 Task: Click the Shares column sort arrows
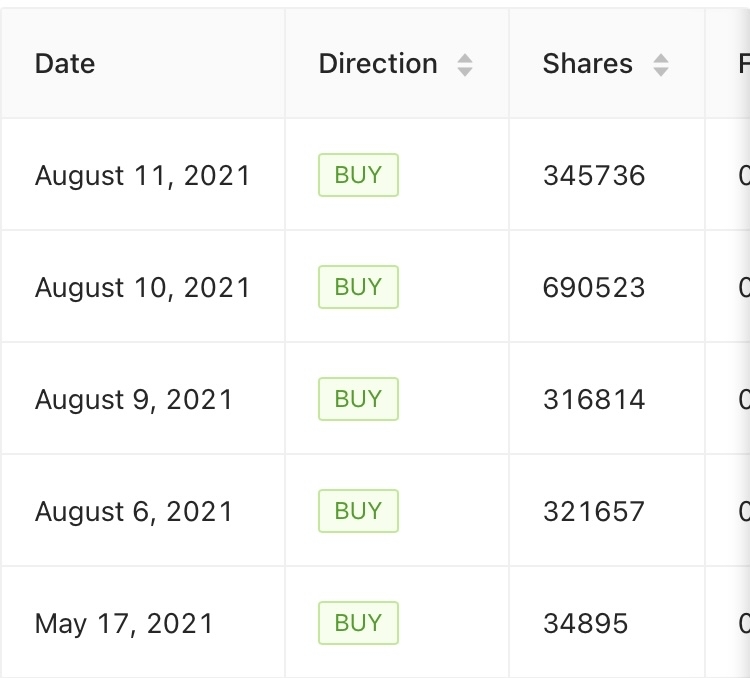(661, 65)
